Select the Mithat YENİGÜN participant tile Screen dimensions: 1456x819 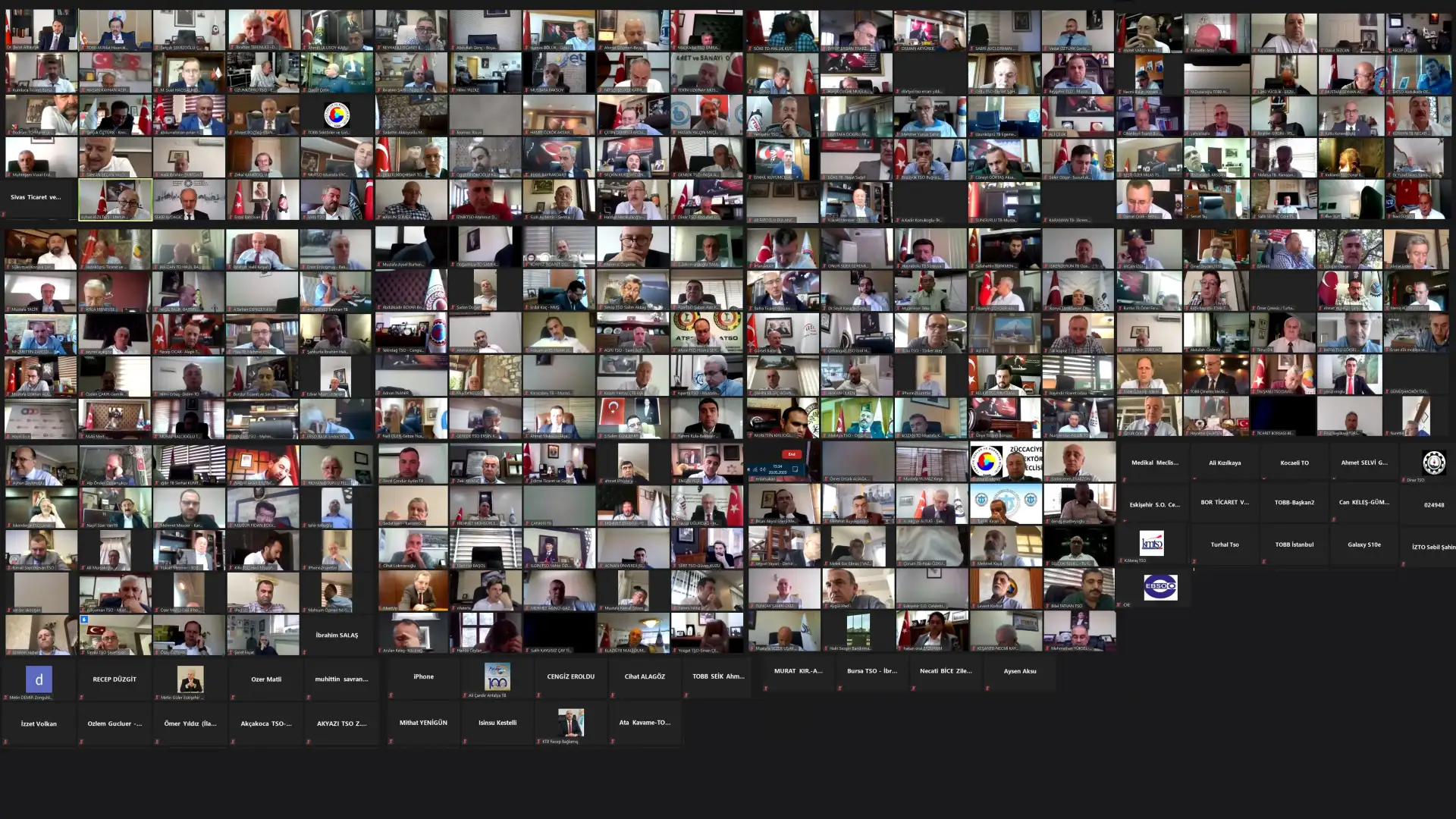click(423, 723)
